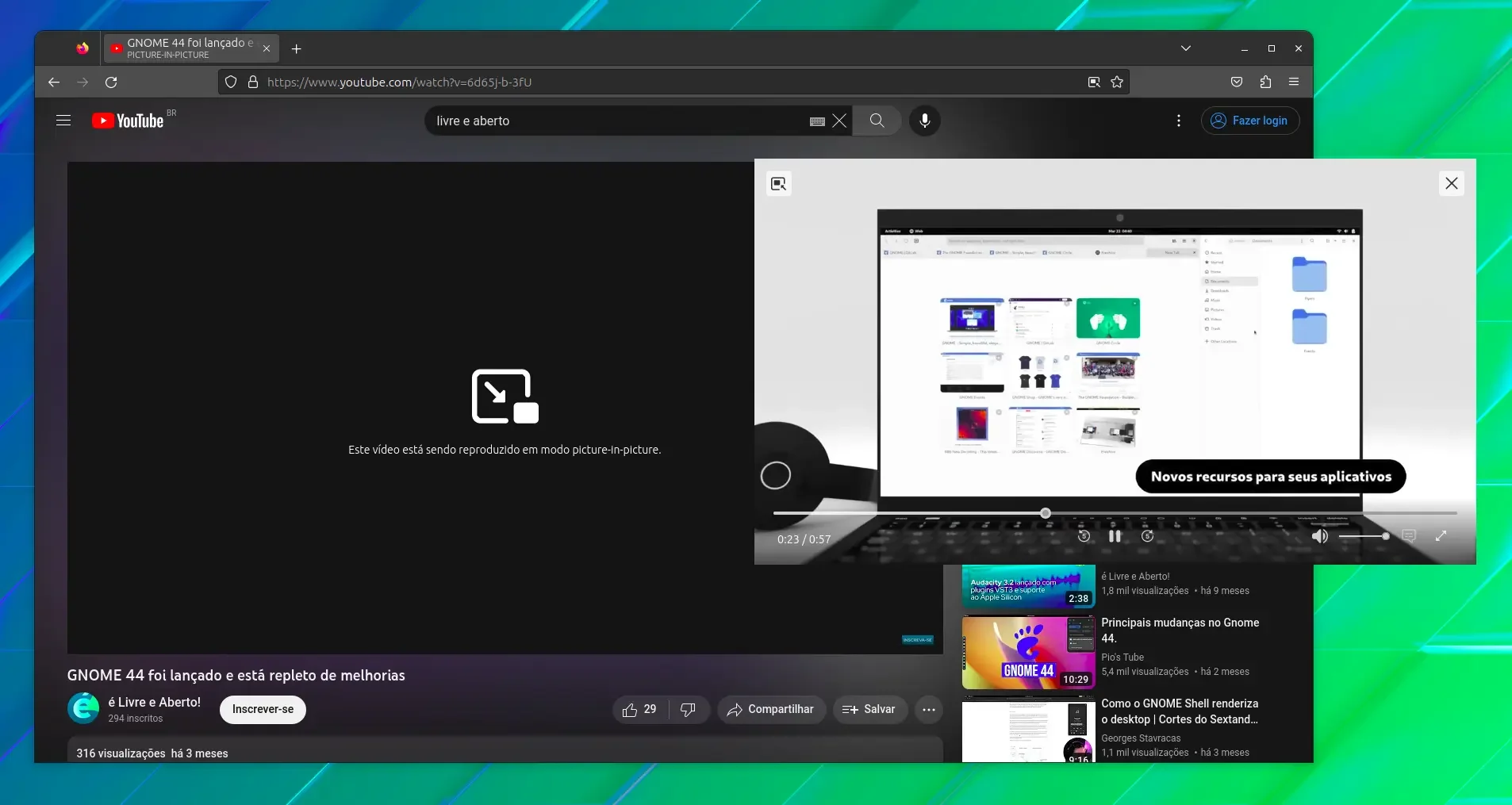Open Save to Pocket

coord(1237,82)
